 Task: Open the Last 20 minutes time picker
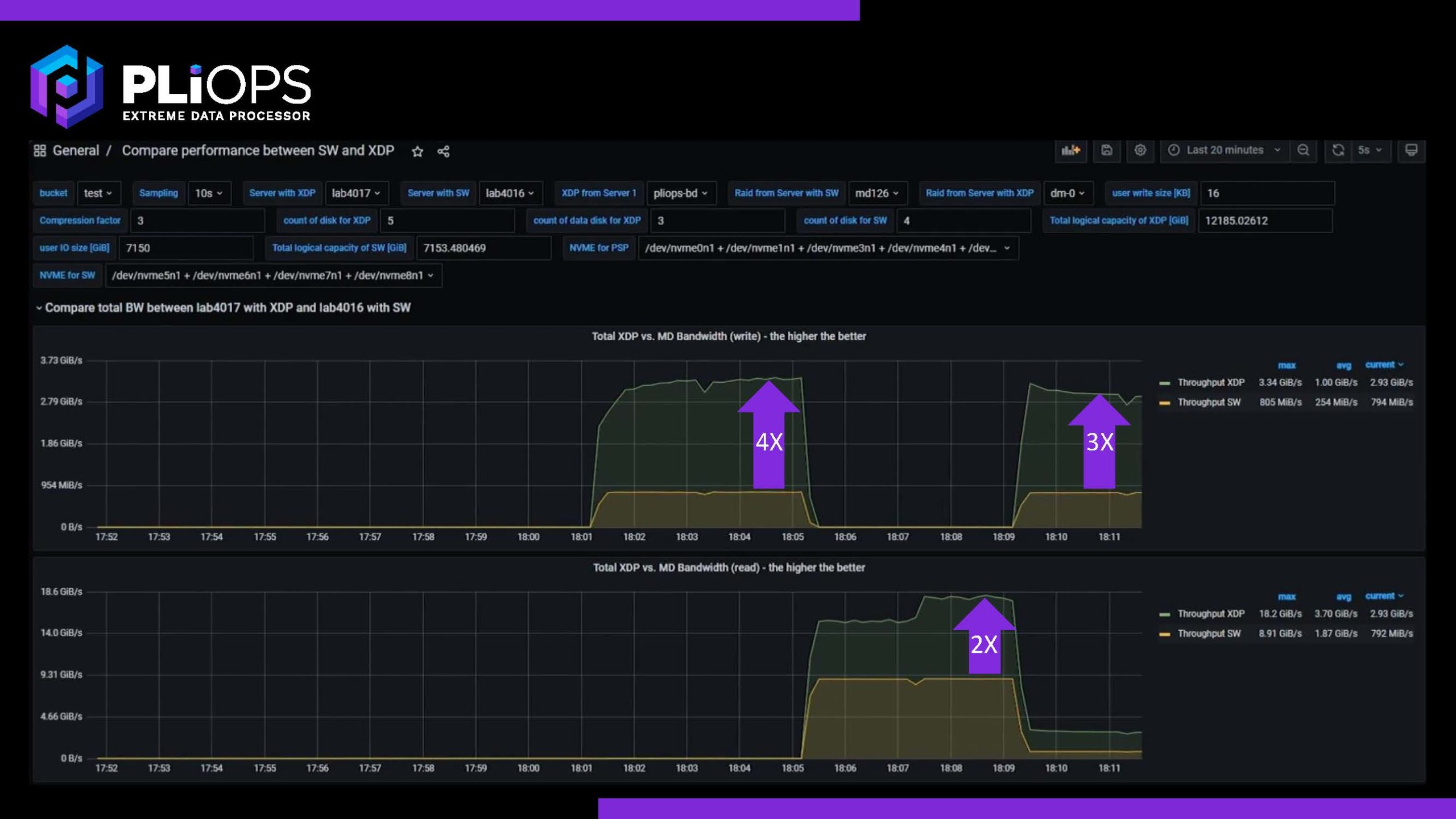pyautogui.click(x=1225, y=150)
